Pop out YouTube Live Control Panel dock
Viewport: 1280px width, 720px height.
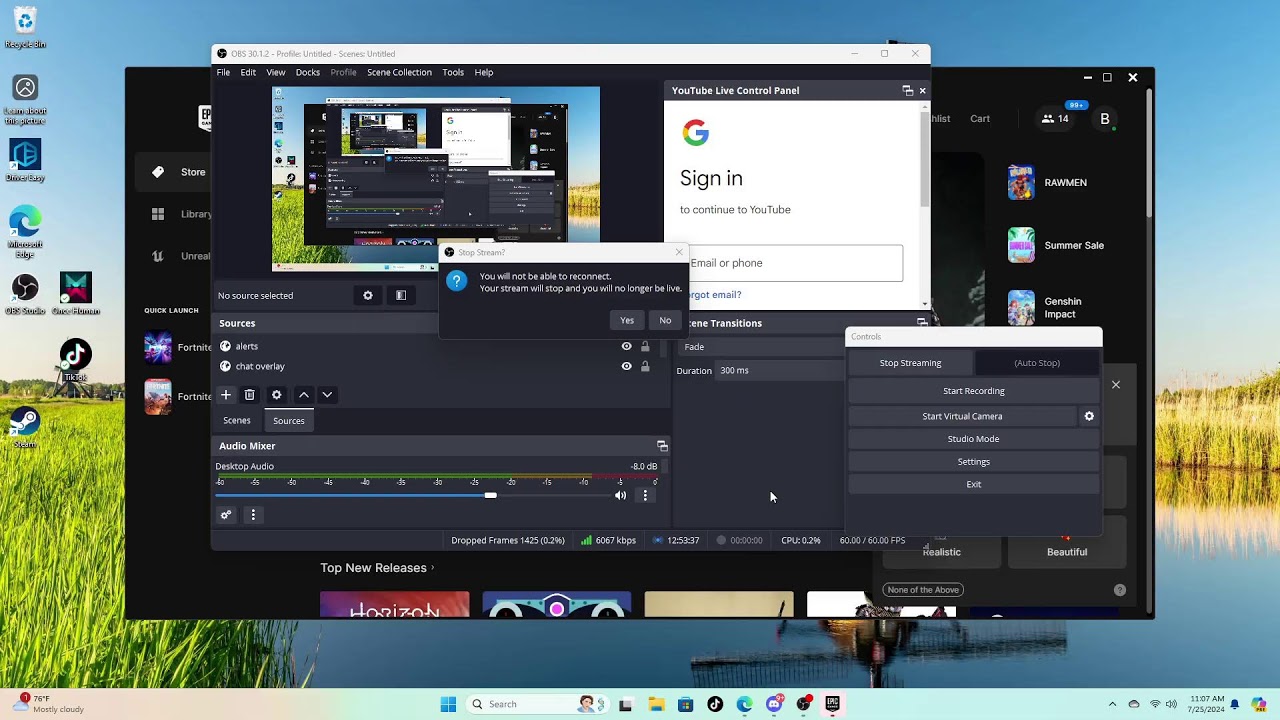(907, 90)
